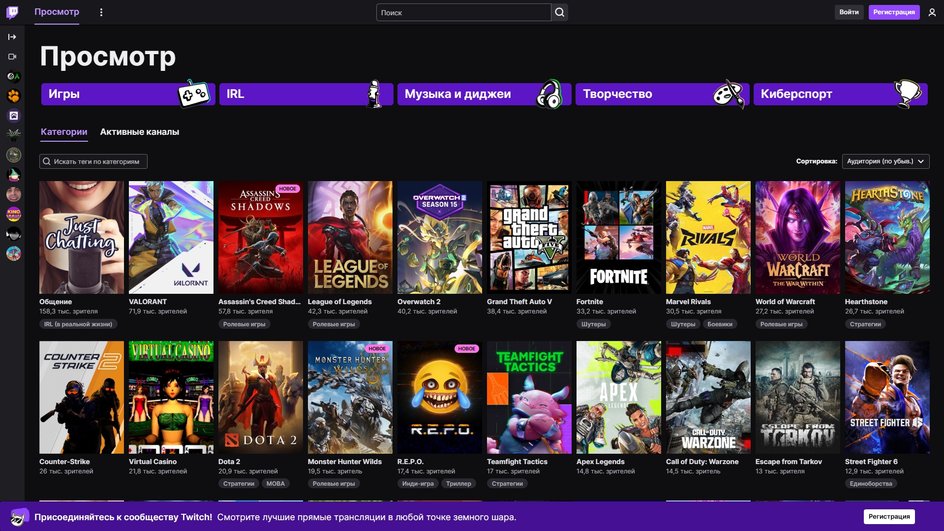
Task: Open the Киберспорт category banner
Action: pos(840,94)
